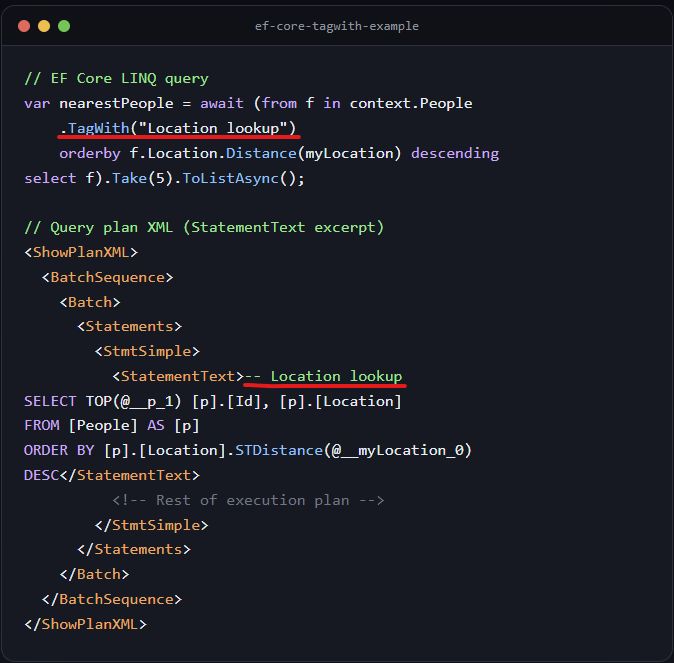674x663 pixels.
Task: Click the closing </Batch> tag
Action: (x=94, y=574)
